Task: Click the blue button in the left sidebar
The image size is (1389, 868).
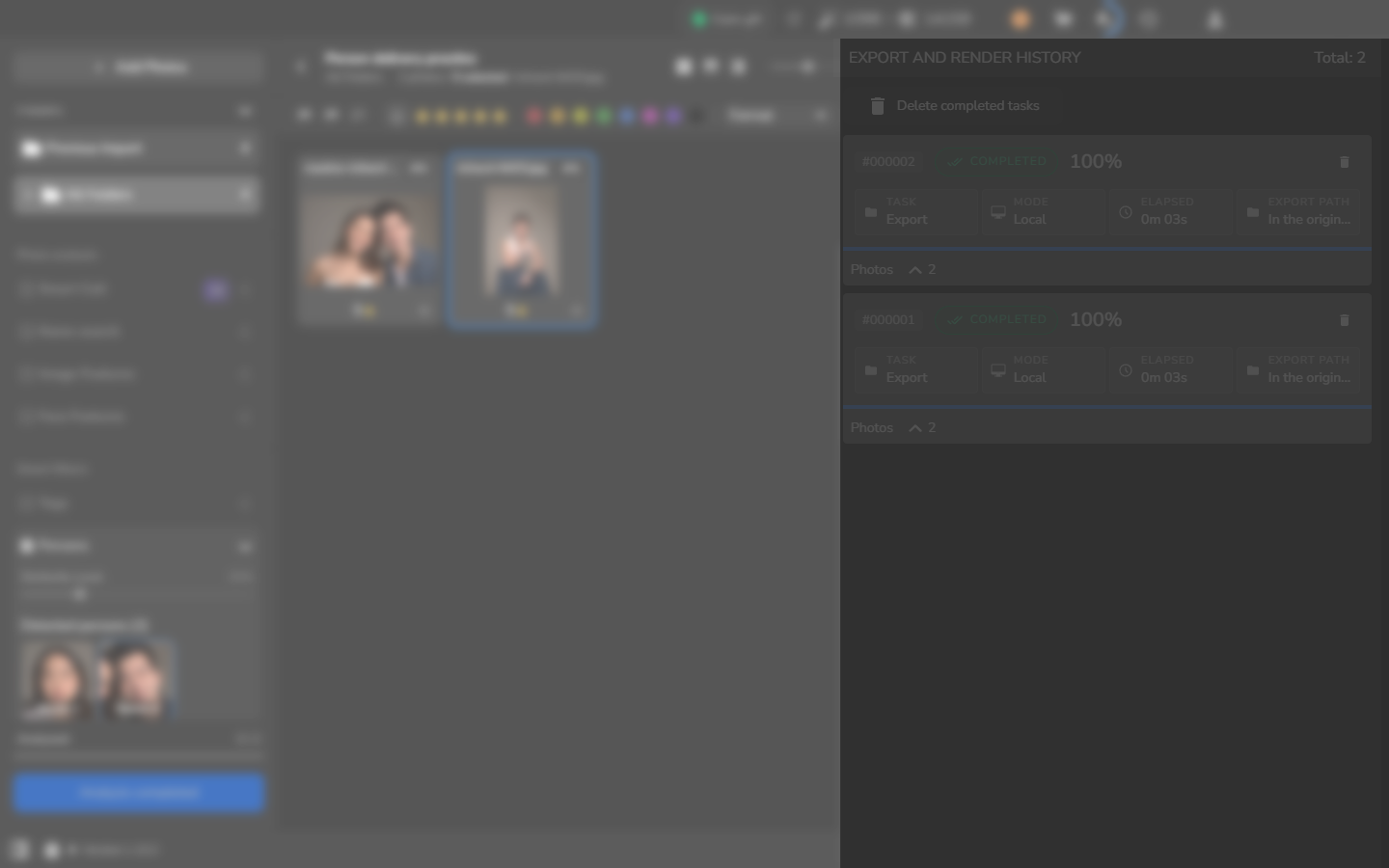Action: pos(139,793)
